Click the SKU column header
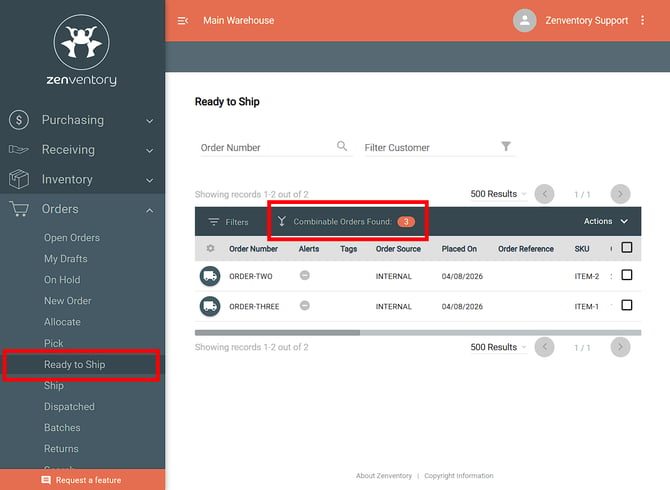 (582, 249)
